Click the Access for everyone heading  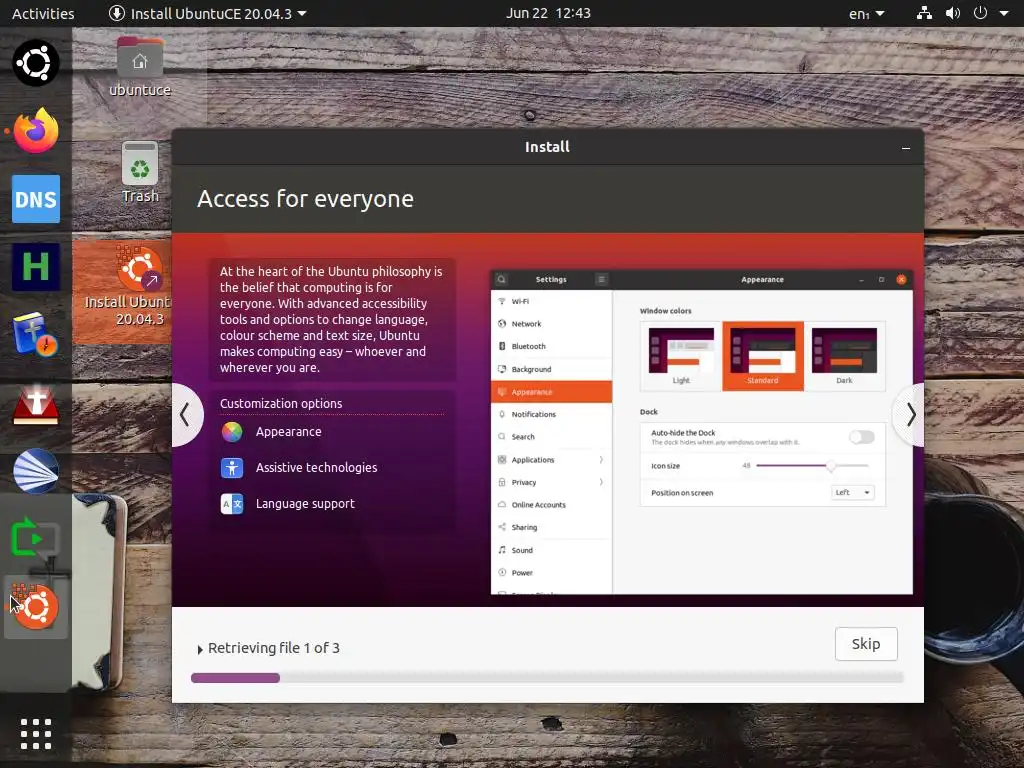point(305,199)
